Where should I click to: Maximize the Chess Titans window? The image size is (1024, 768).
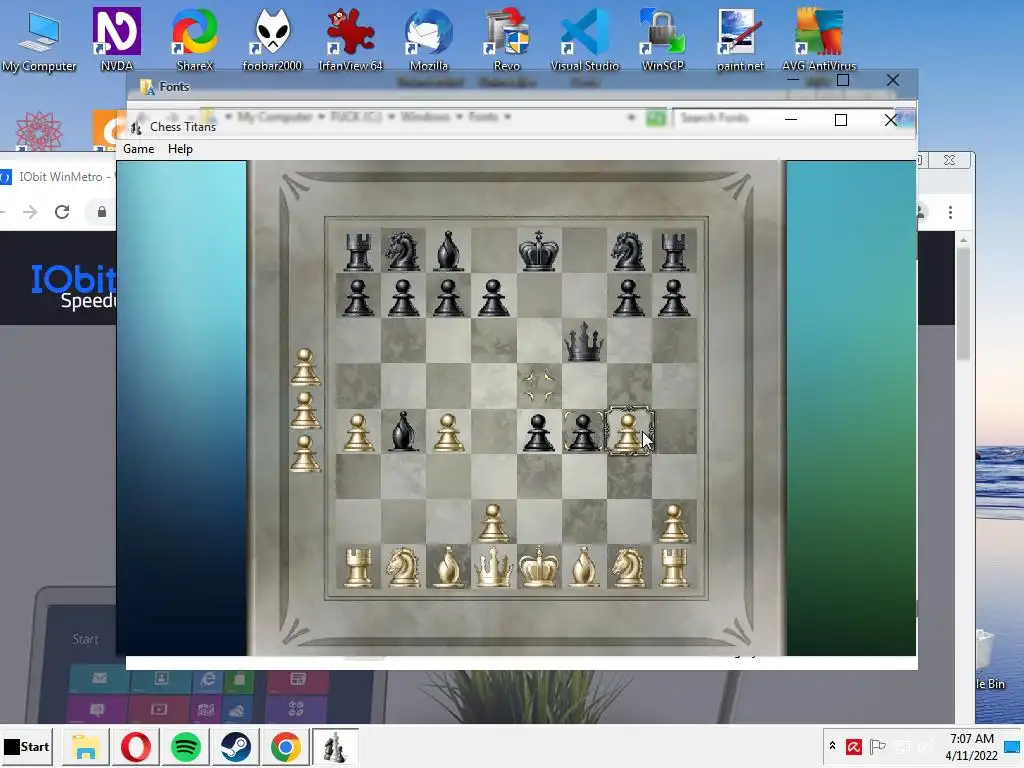pos(841,120)
